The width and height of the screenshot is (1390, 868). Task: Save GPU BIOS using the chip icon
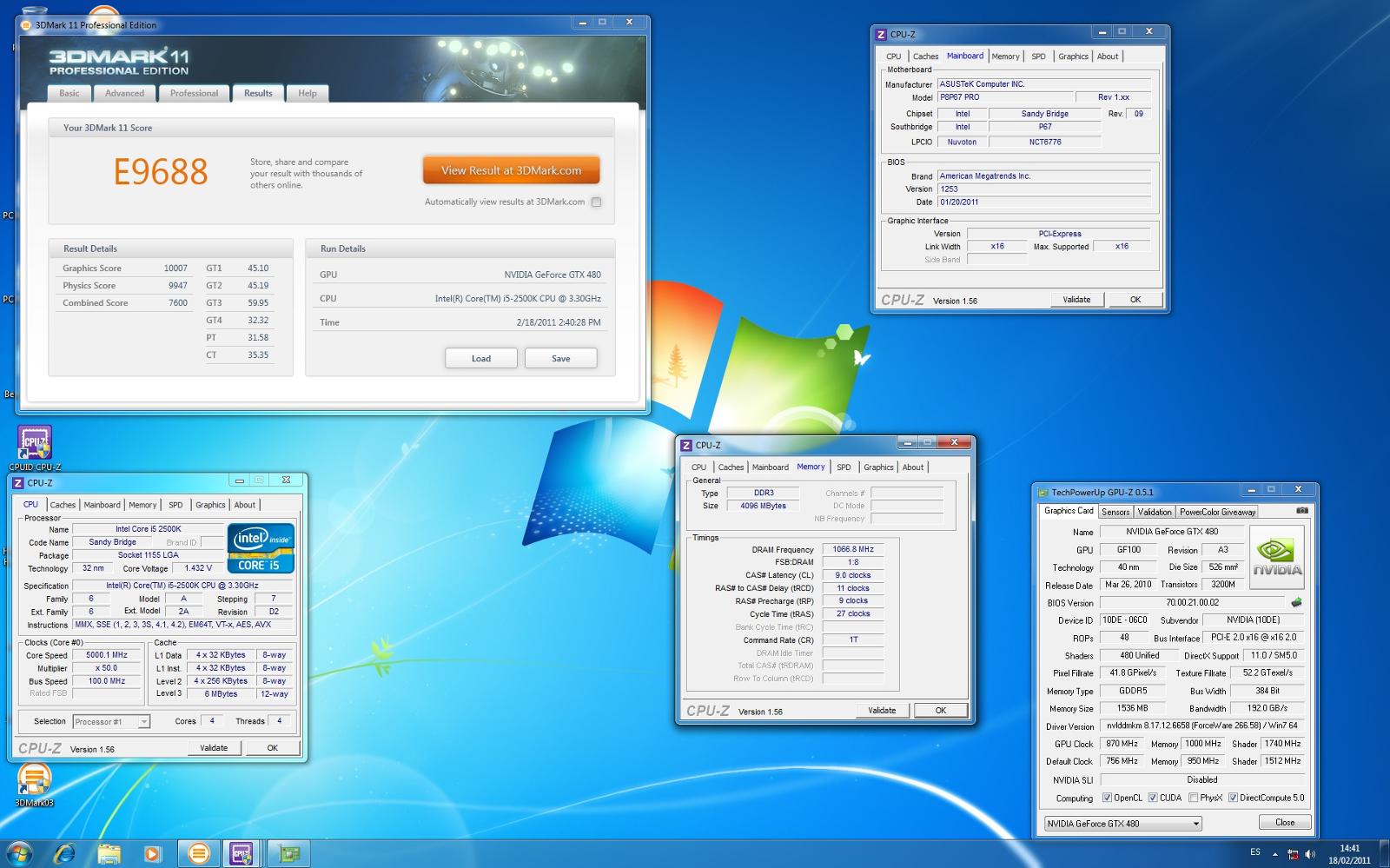coord(1297,602)
